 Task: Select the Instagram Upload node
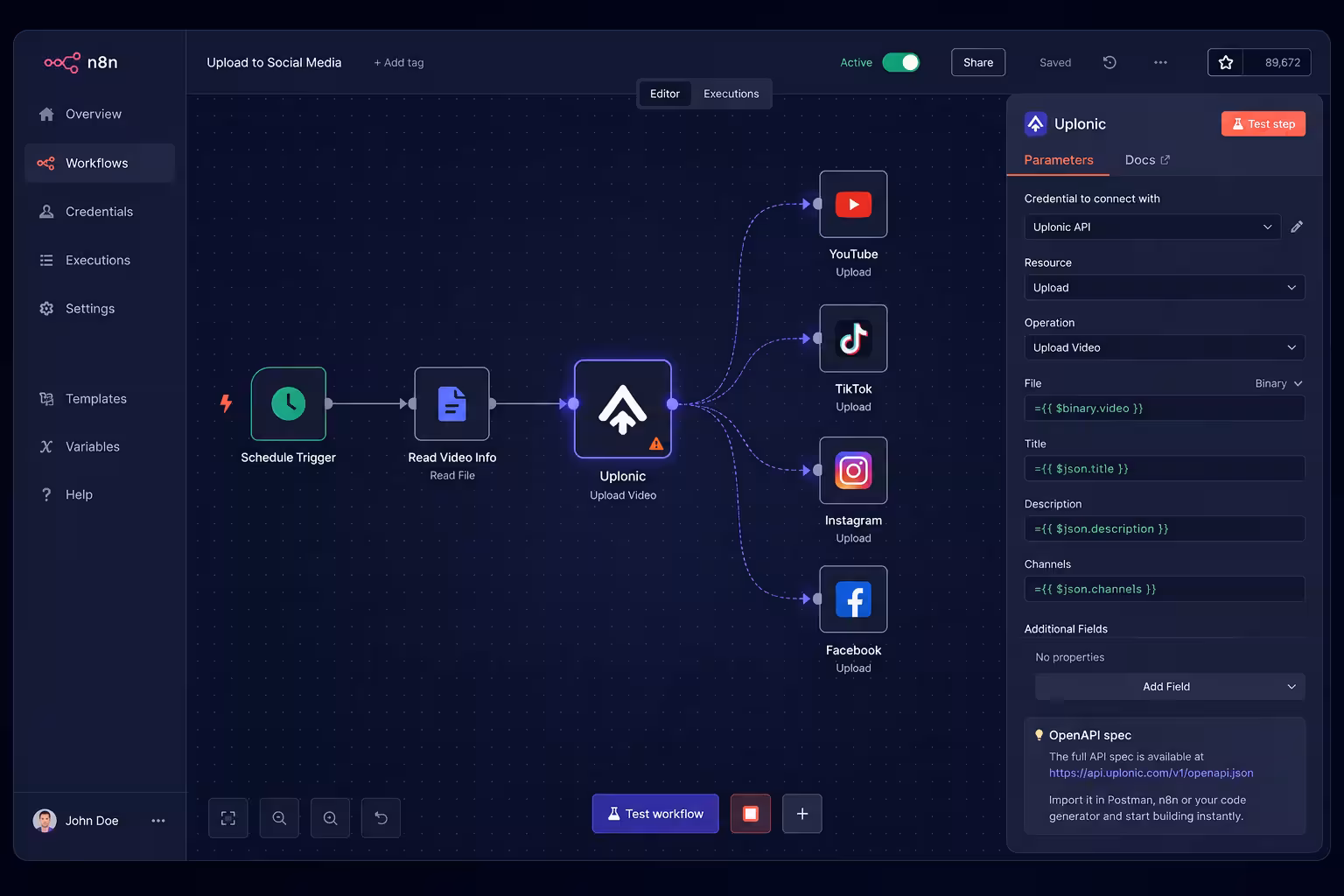point(853,471)
